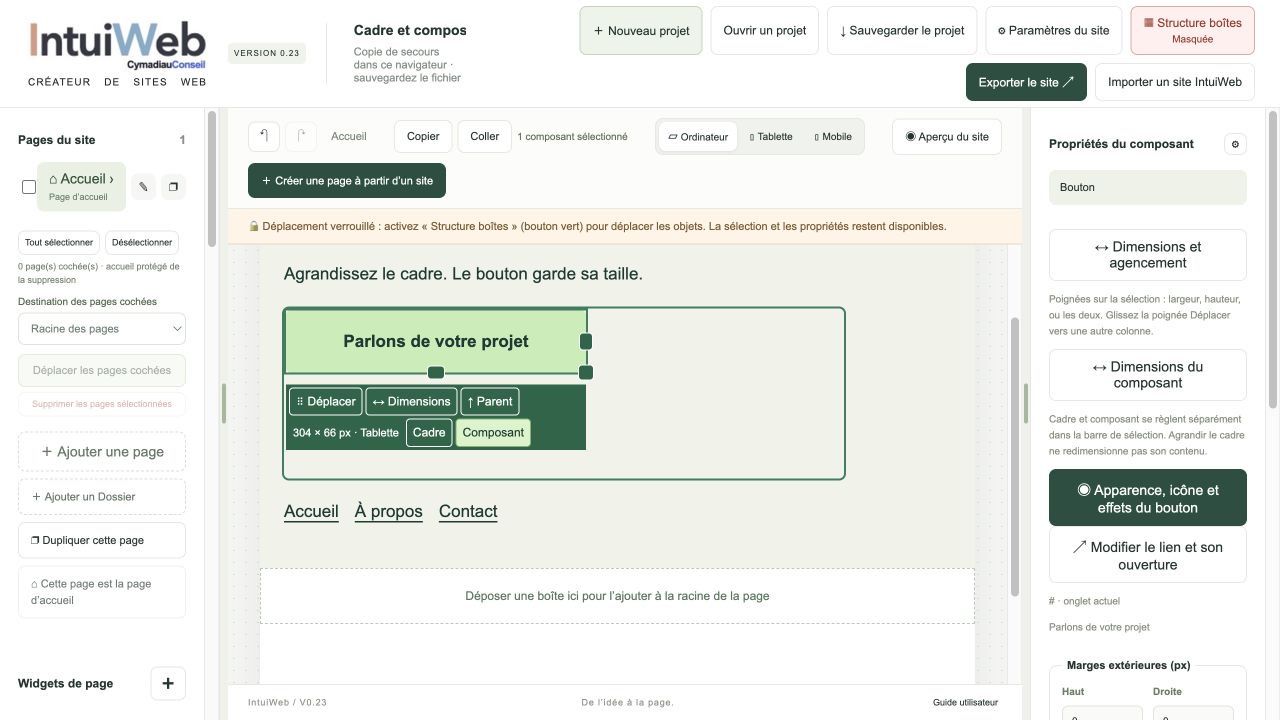Check the Accueil page checkbox
Image resolution: width=1280 pixels, height=720 pixels.
pos(29,187)
